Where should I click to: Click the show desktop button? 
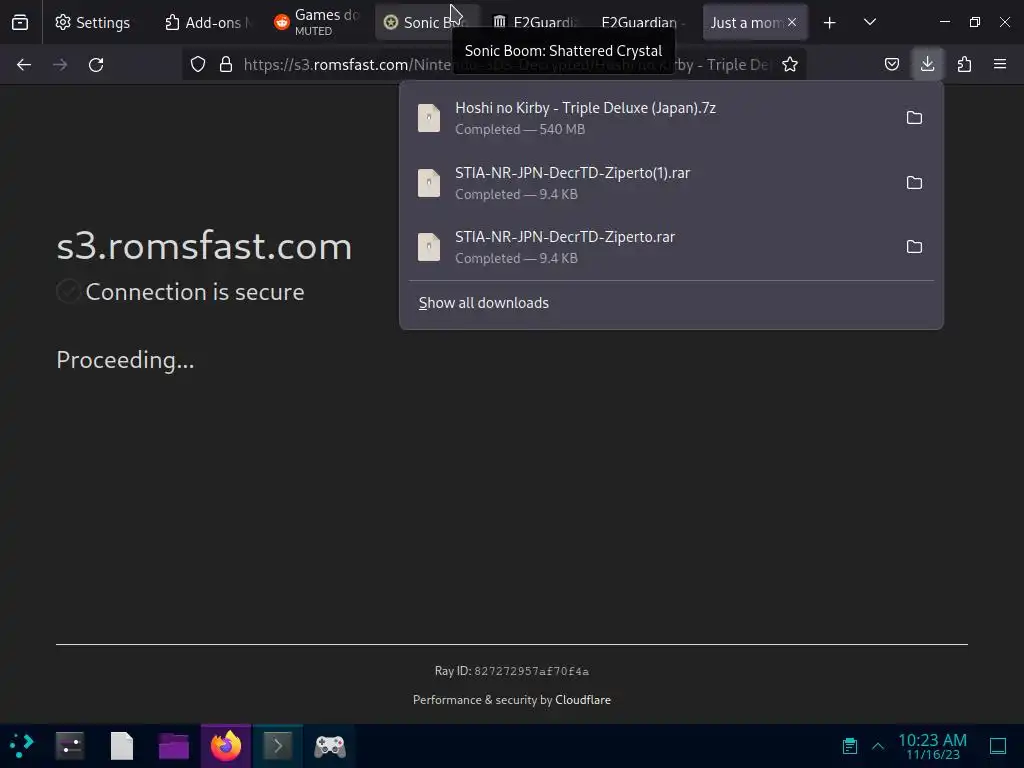[x=998, y=746]
